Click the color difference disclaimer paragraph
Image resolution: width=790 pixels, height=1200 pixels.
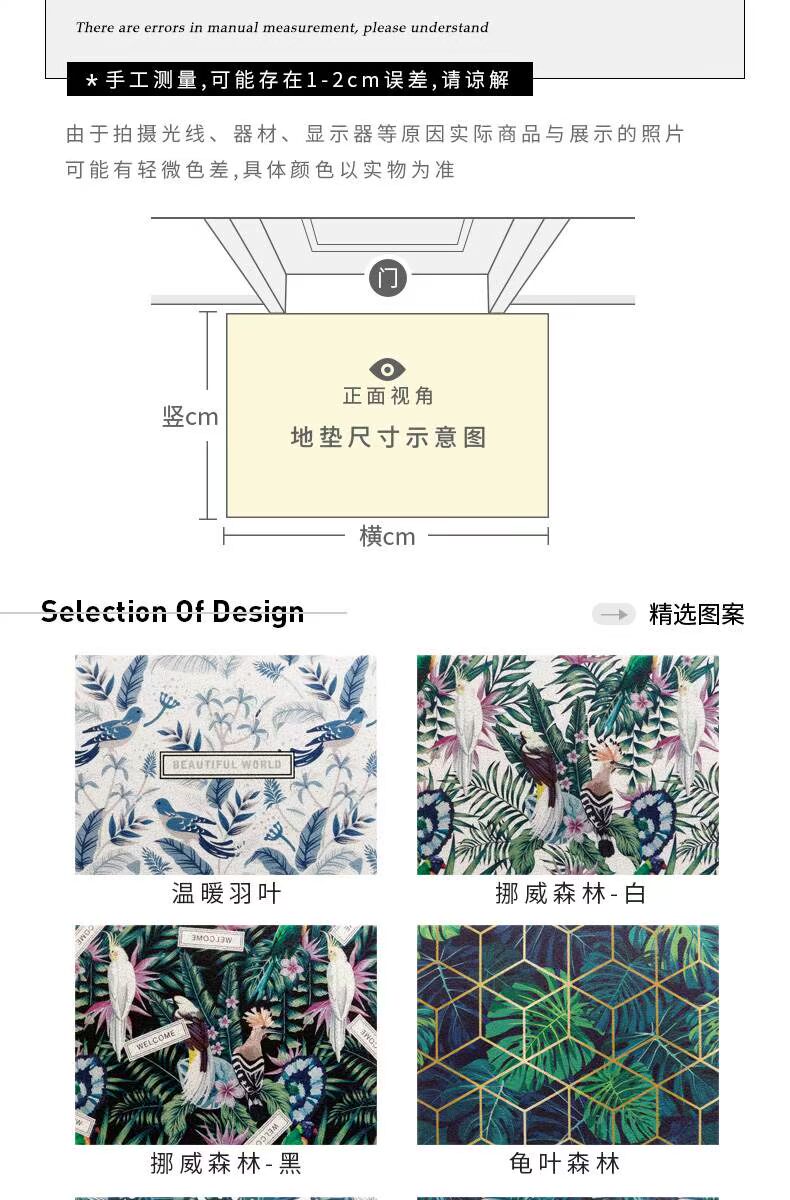coord(375,152)
